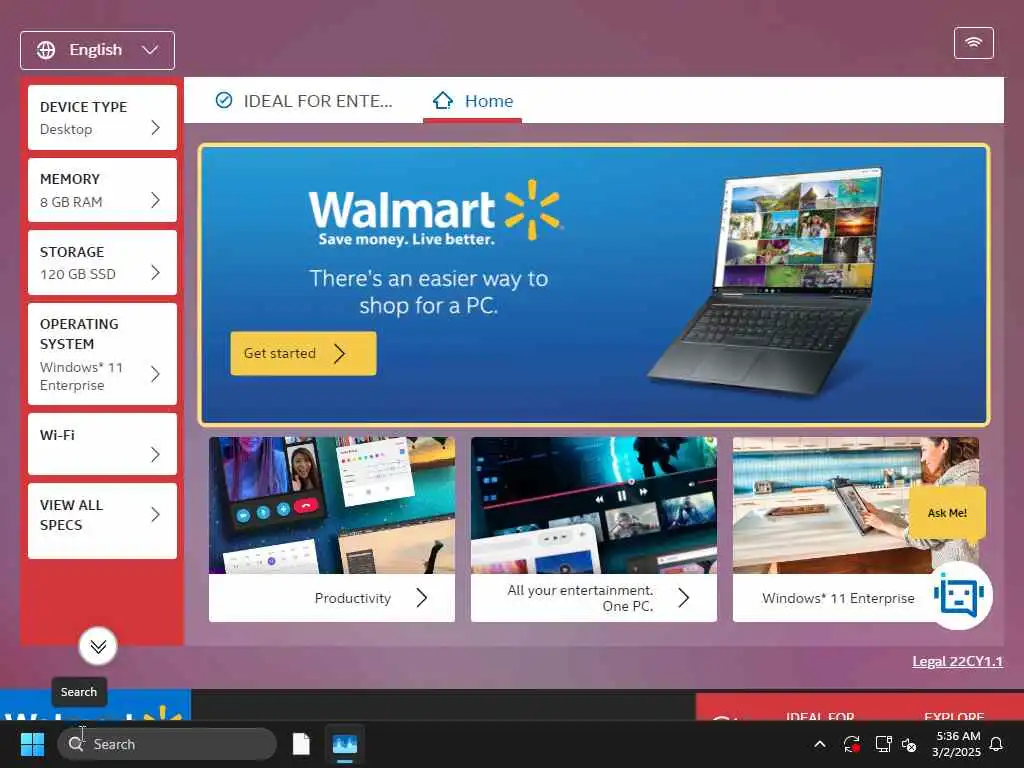This screenshot has height=768, width=1024.
Task: Click the Home house icon
Action: (x=443, y=101)
